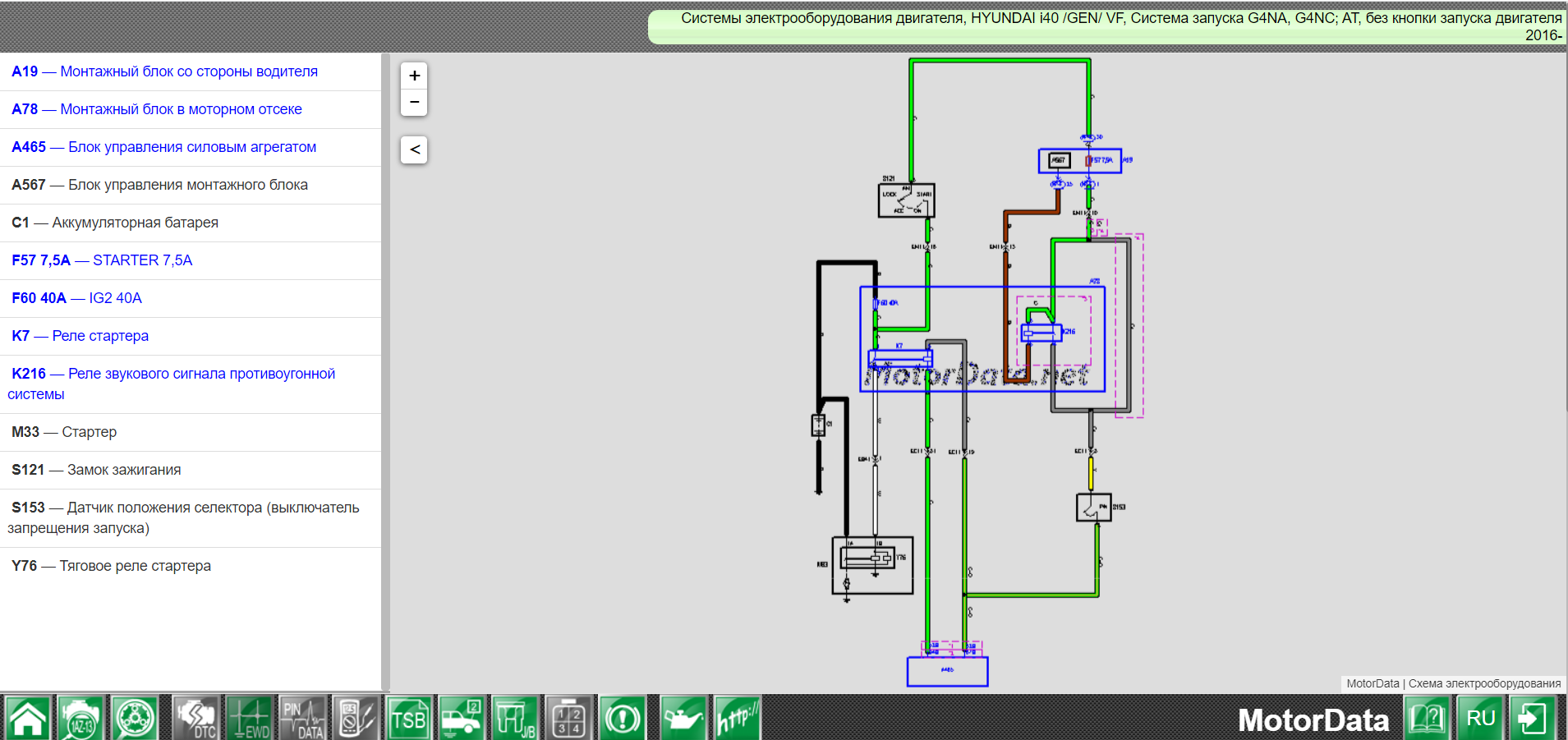This screenshot has height=740, width=1568.
Task: Select the A78 engine bay block link
Action: (157, 109)
